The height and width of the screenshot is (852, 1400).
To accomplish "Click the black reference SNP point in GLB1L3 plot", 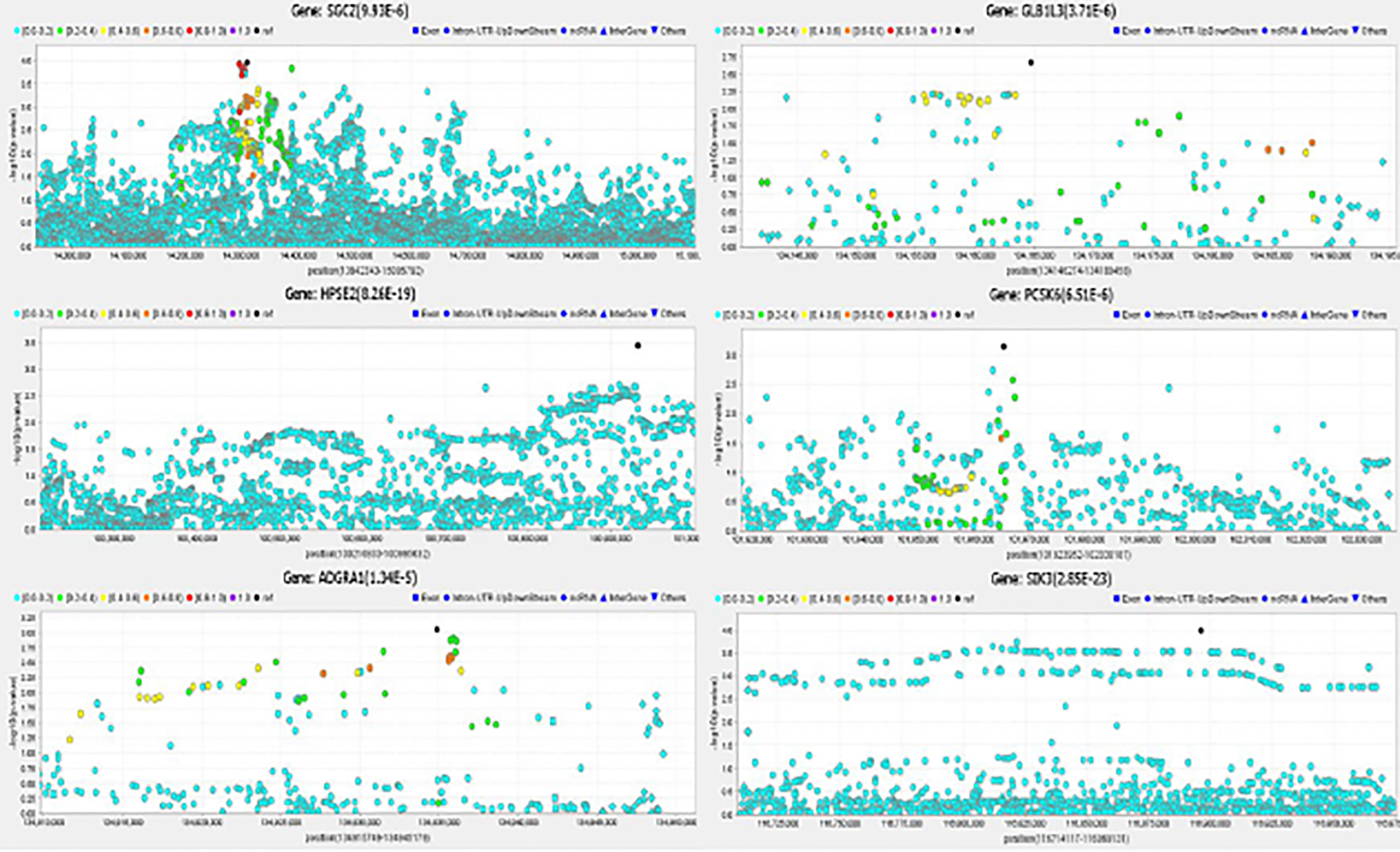I will [x=1031, y=63].
